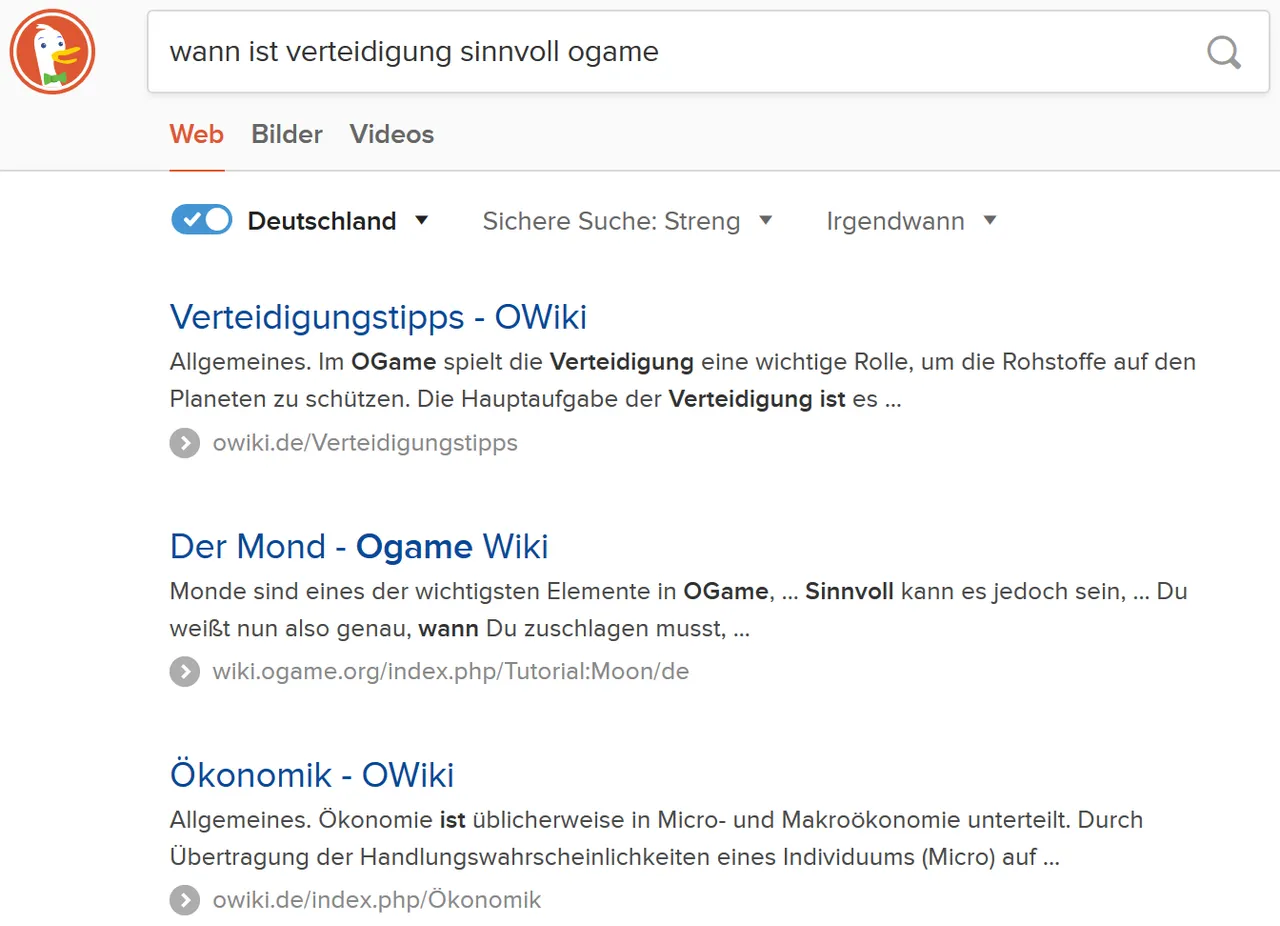Open Verteidigungstipps - OWiki result

(x=378, y=317)
